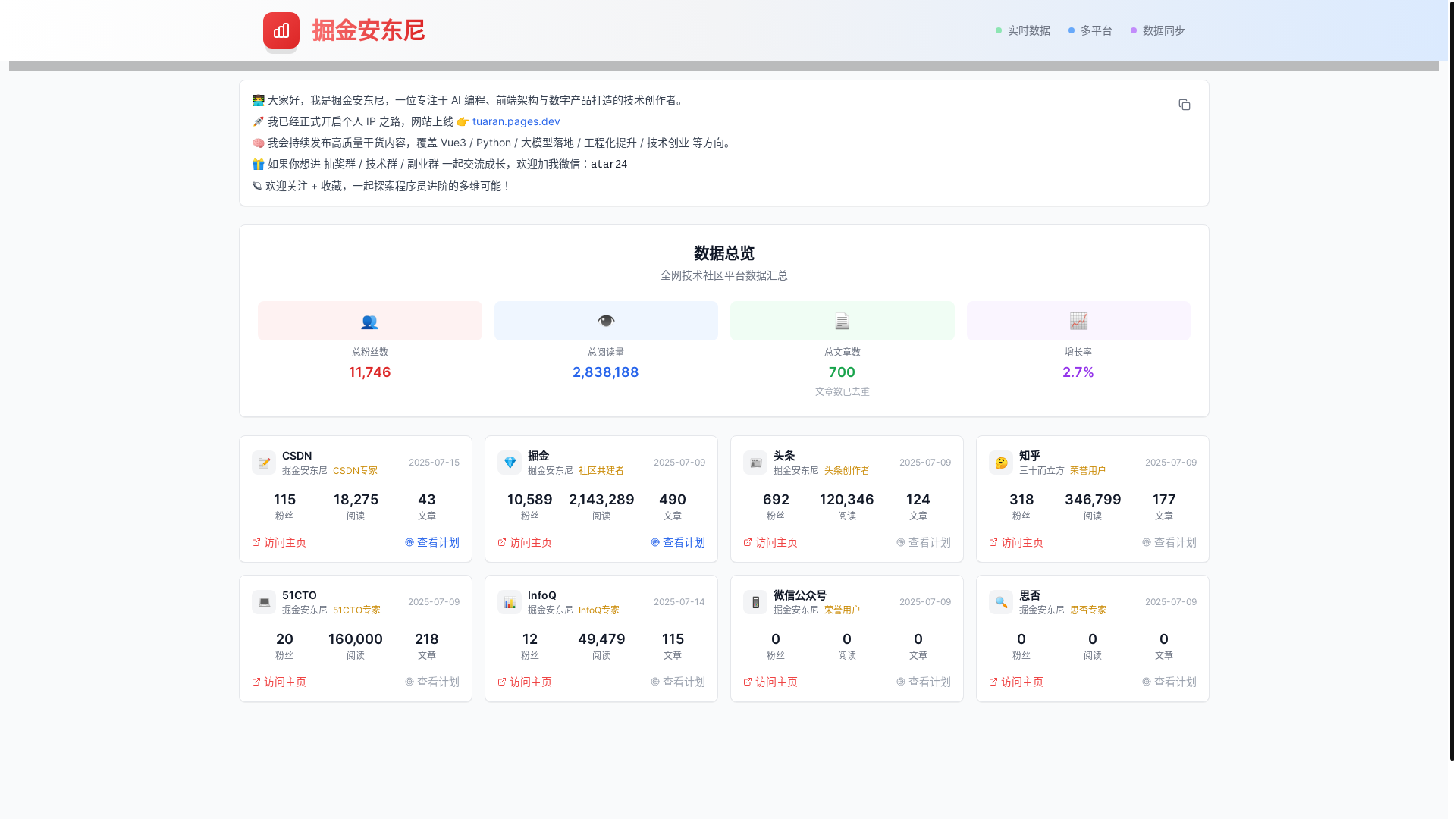
Task: Click the 数据同步 header label
Action: (1163, 30)
